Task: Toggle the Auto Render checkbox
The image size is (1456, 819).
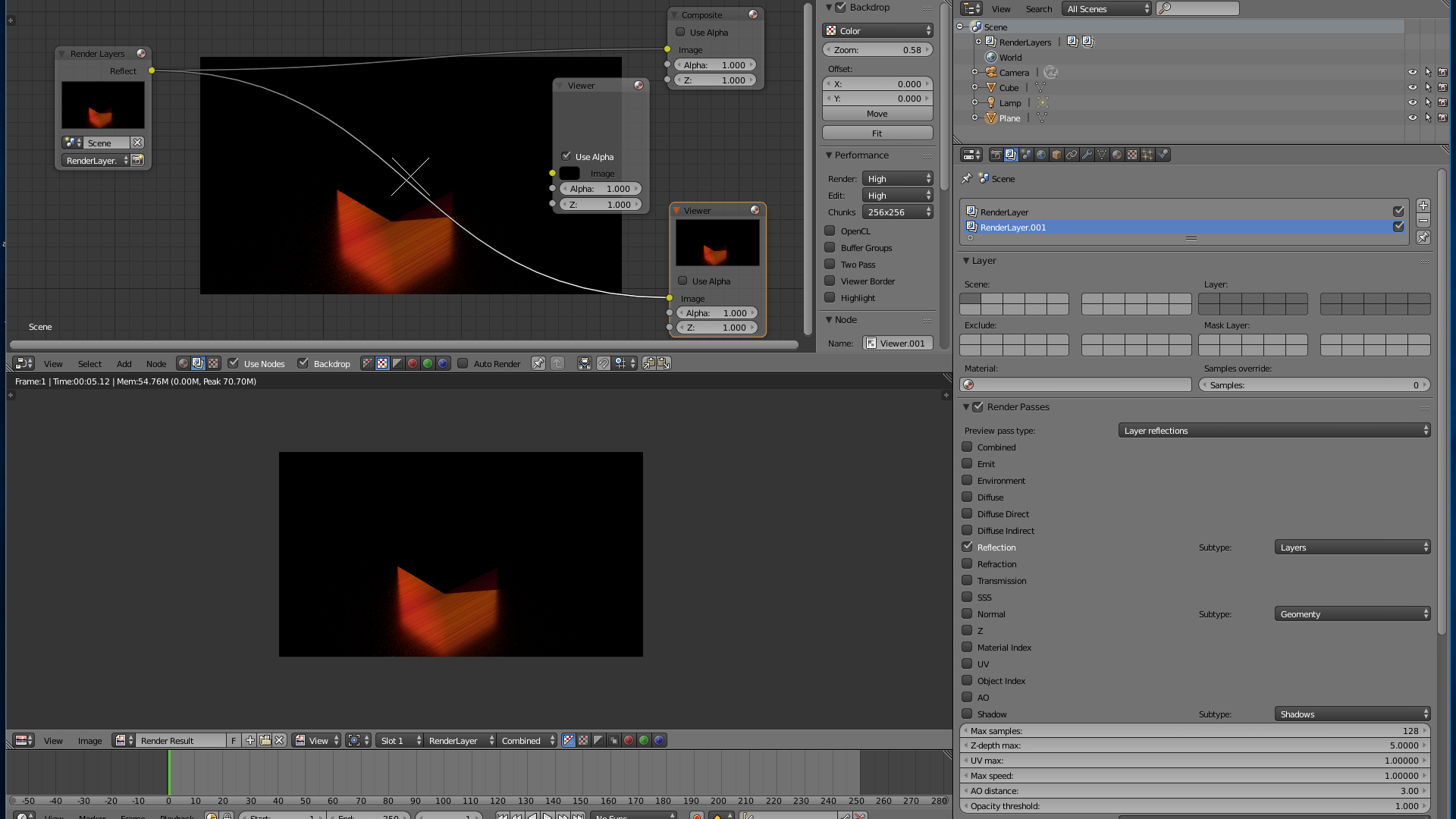Action: coord(463,364)
